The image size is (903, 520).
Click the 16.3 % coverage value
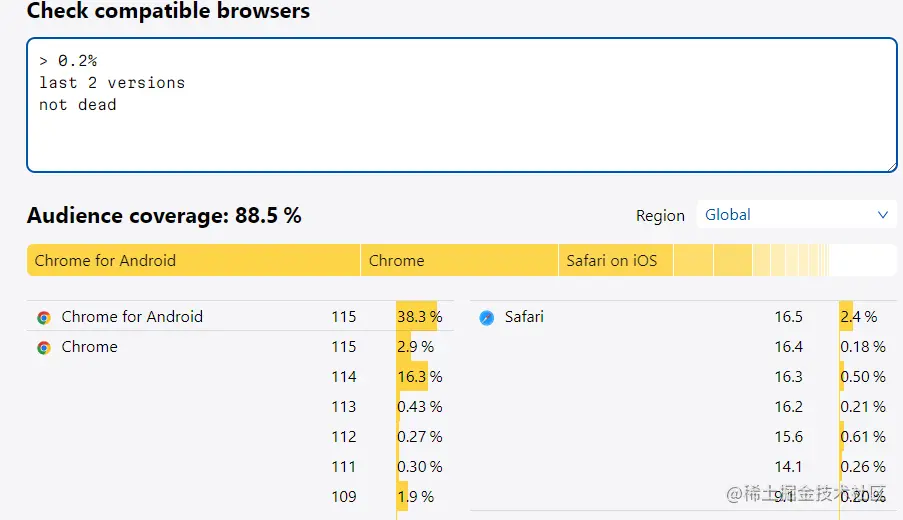[x=420, y=377]
